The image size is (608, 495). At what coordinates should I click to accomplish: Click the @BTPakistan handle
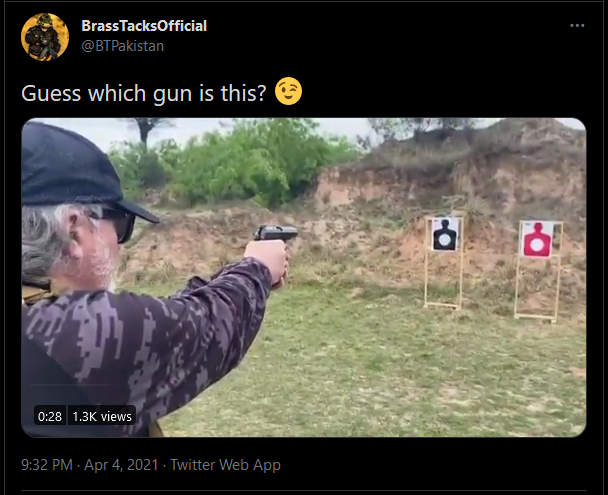point(123,46)
